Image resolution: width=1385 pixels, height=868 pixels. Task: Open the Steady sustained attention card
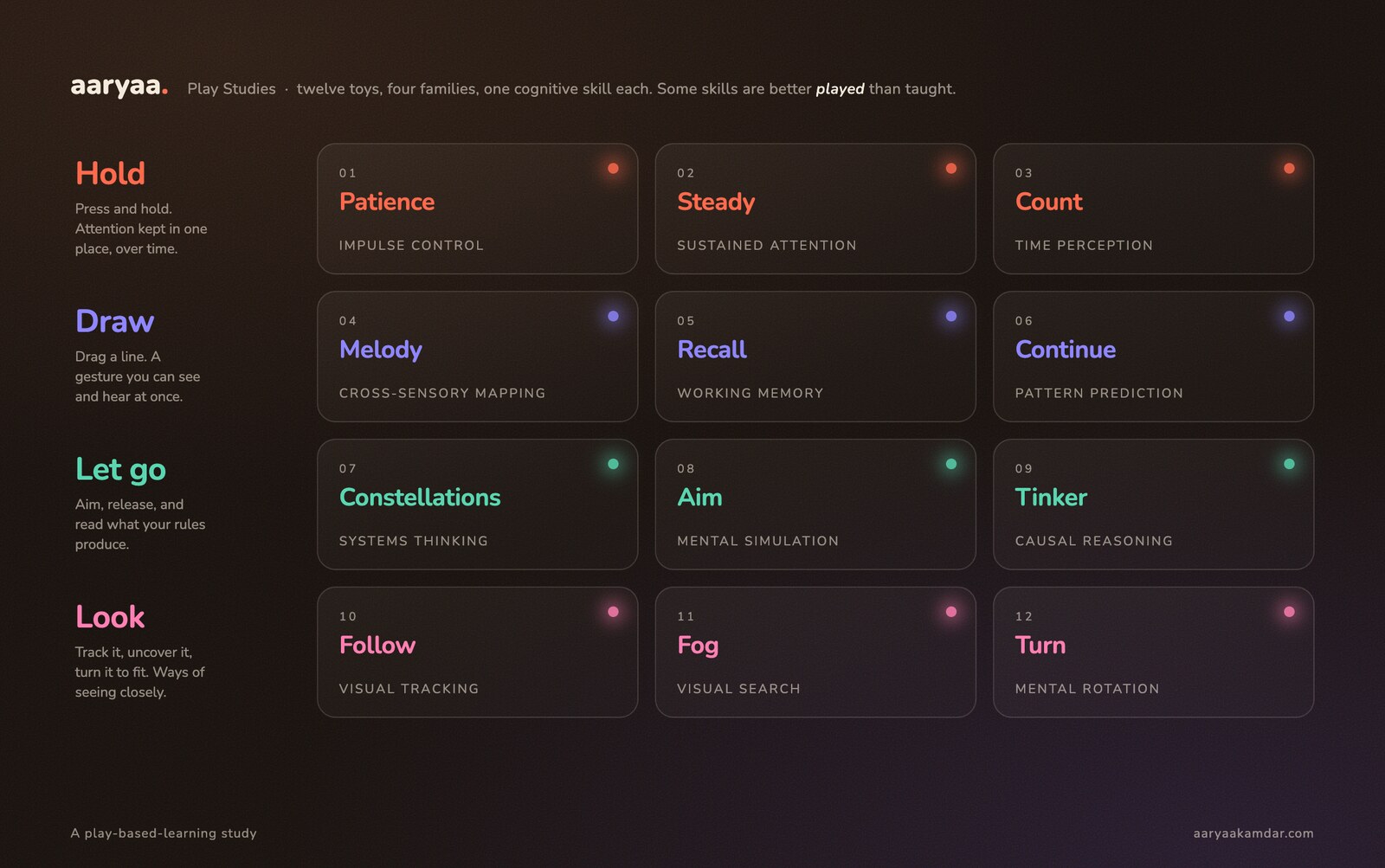[815, 209]
